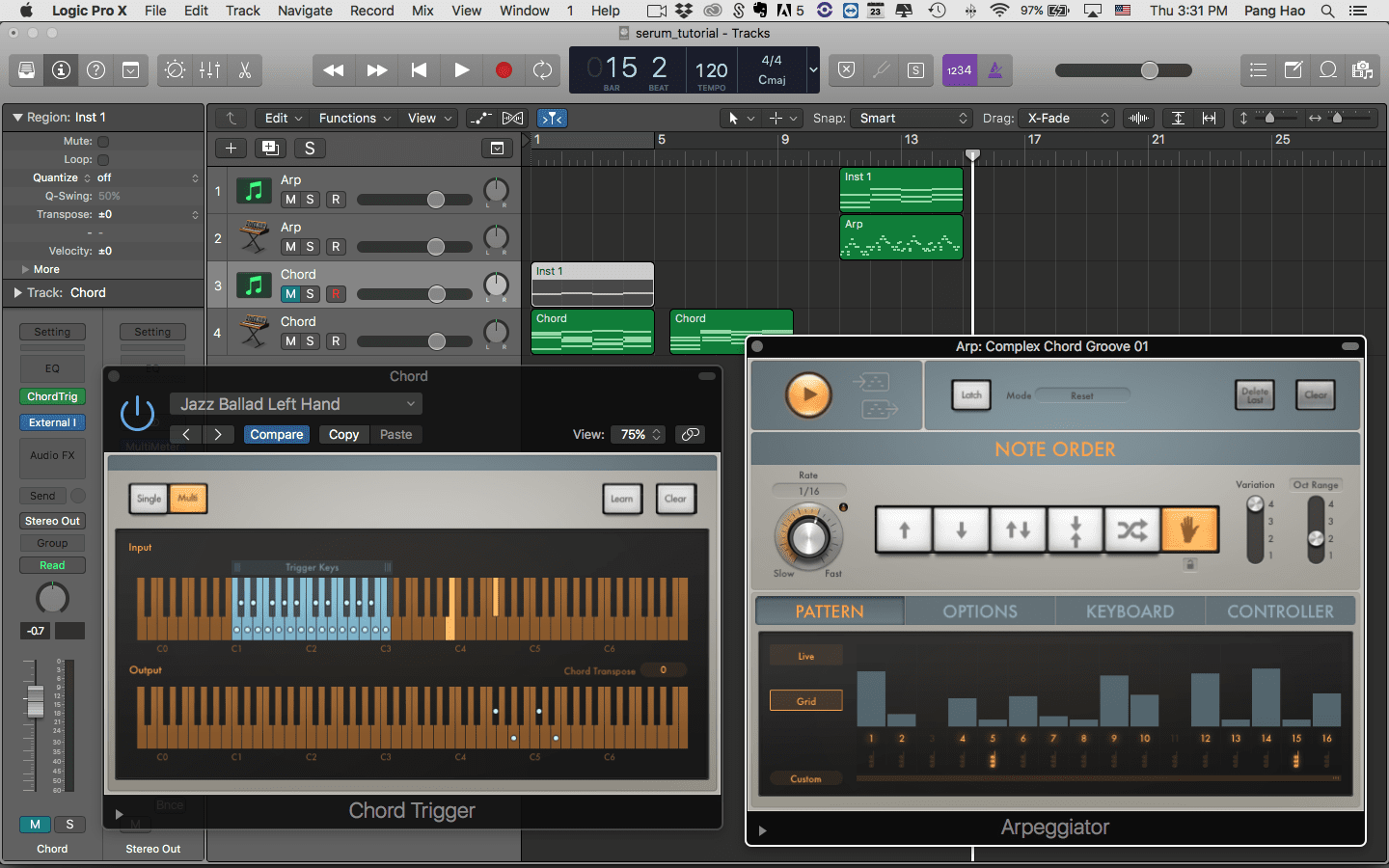Click Delete Last in Arpeggiator
Viewport: 1389px width, 868px height.
[1255, 394]
